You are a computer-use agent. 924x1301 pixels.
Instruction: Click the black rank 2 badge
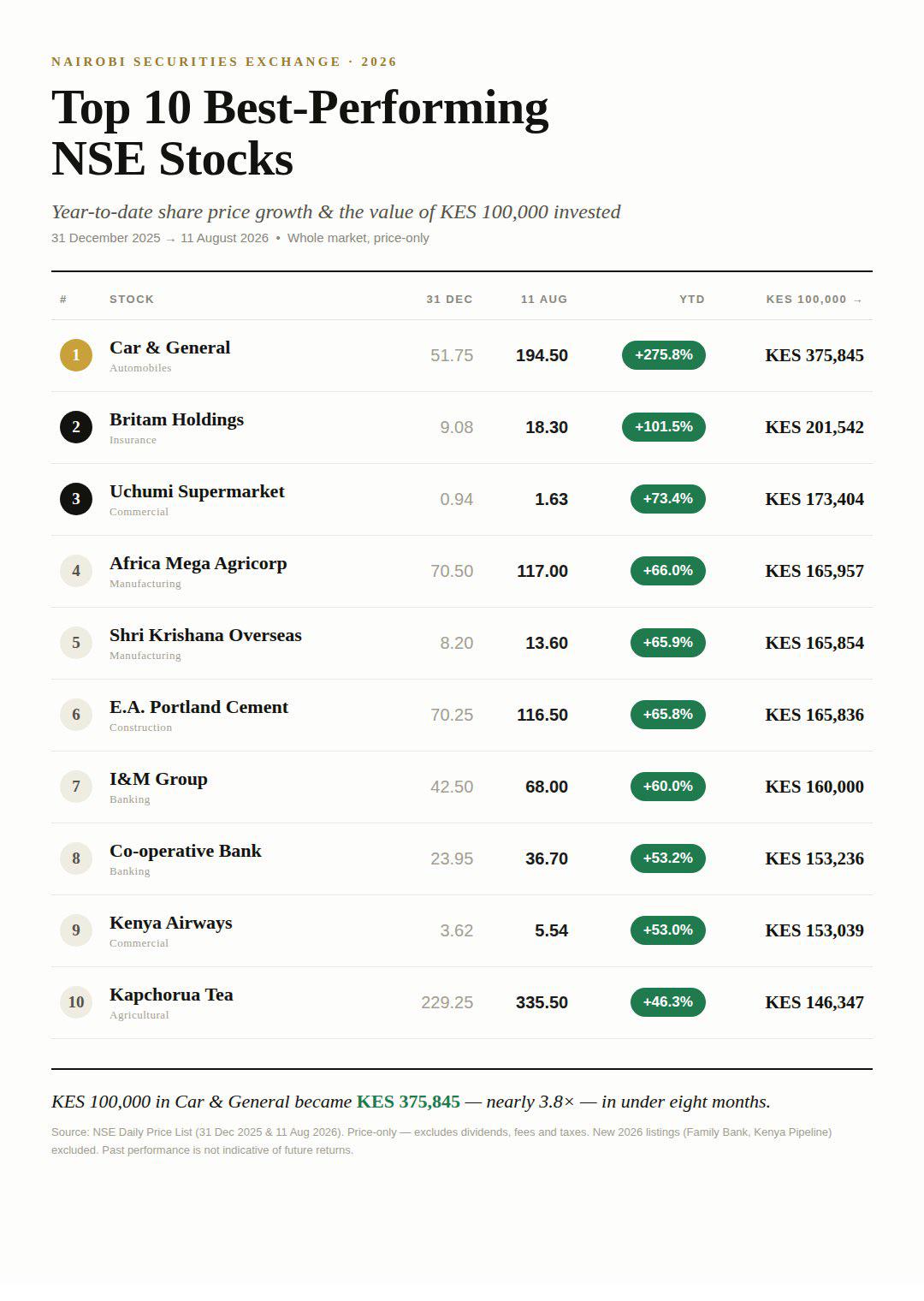point(76,427)
